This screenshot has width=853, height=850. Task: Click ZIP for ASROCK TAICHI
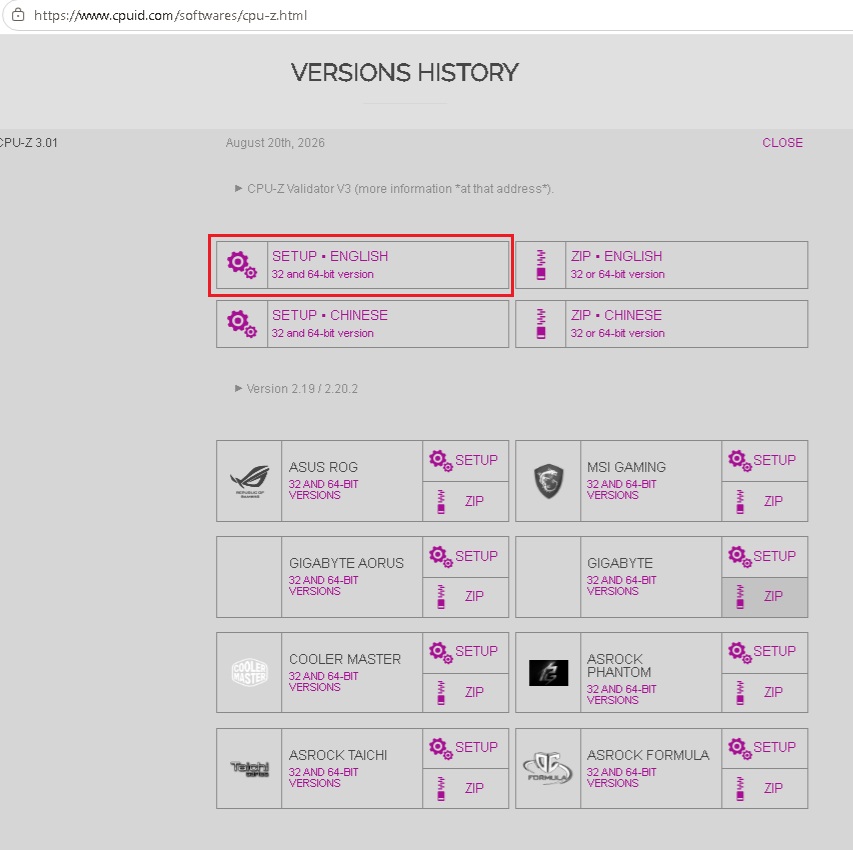click(466, 789)
